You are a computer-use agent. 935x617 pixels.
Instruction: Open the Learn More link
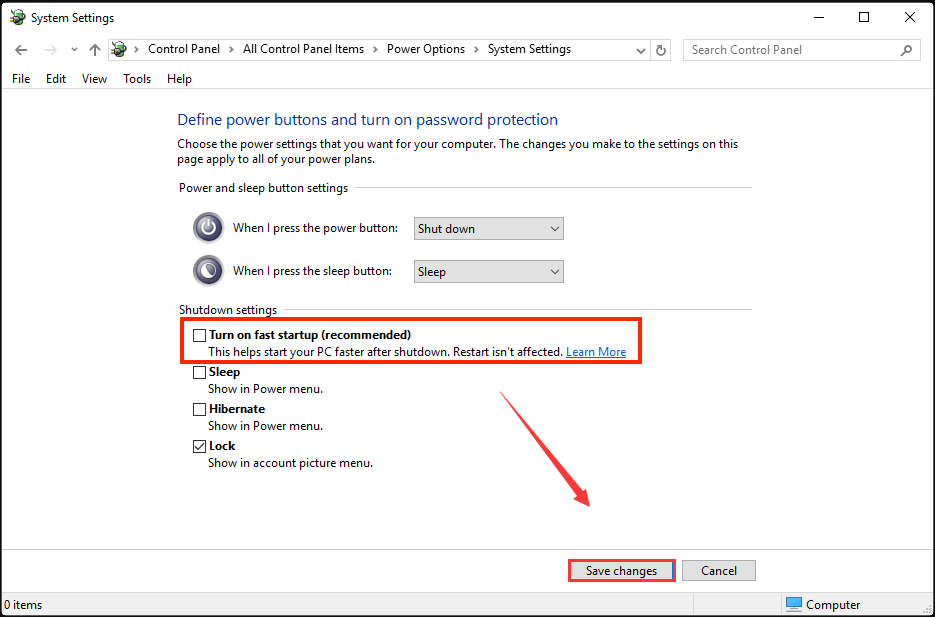pos(596,352)
